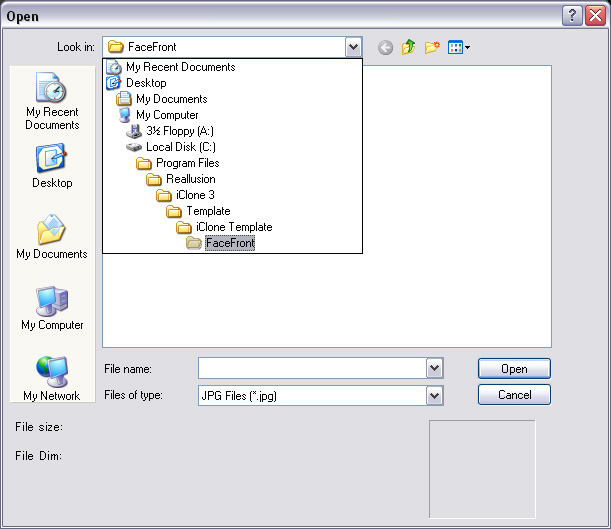The width and height of the screenshot is (611, 529).
Task: Expand the Files of type dropdown
Action: click(434, 396)
